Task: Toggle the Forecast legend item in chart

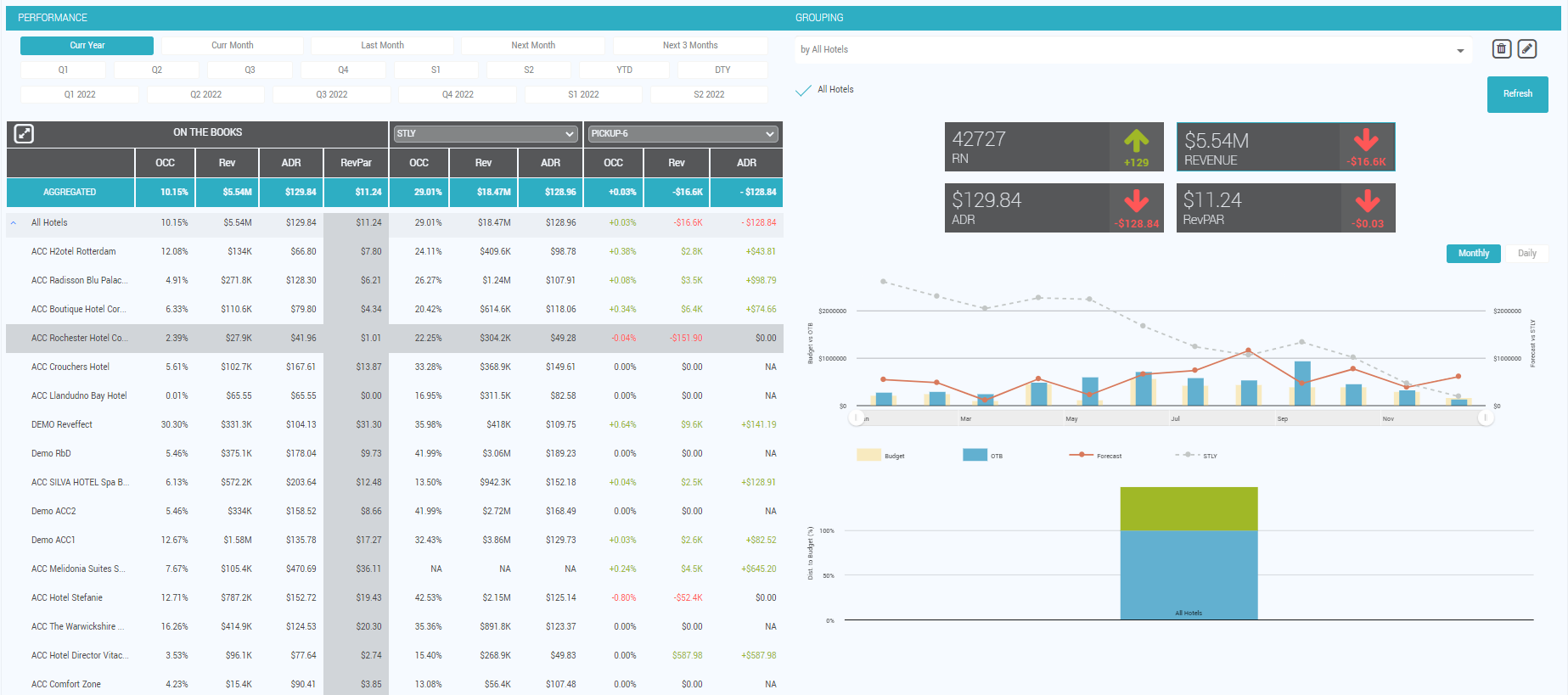Action: (x=1095, y=456)
